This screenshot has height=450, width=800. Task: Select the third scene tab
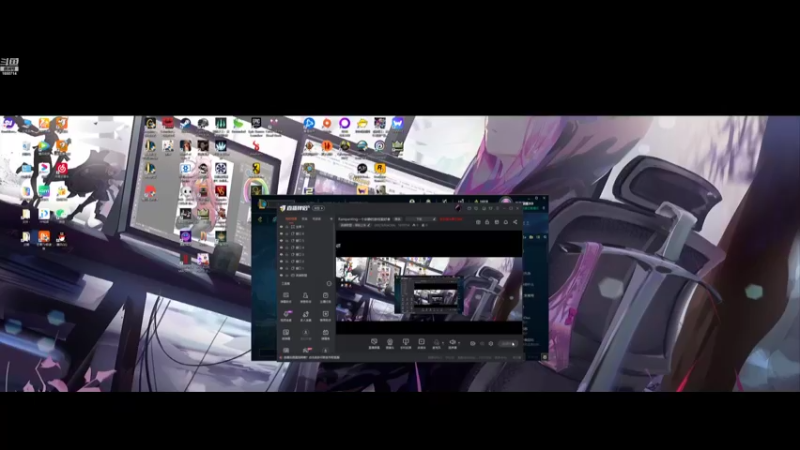pos(316,219)
